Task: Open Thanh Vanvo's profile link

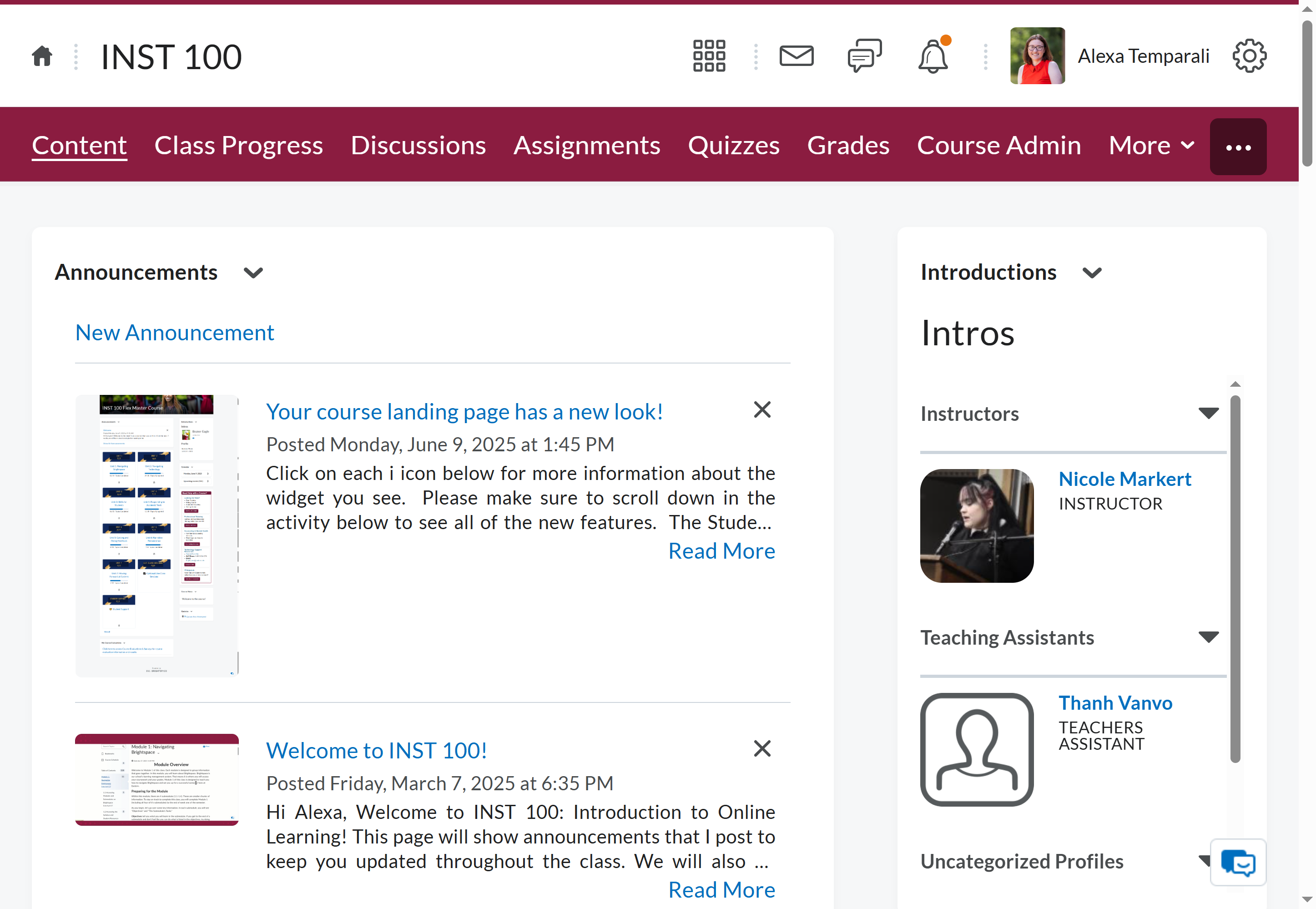Action: [x=1115, y=703]
